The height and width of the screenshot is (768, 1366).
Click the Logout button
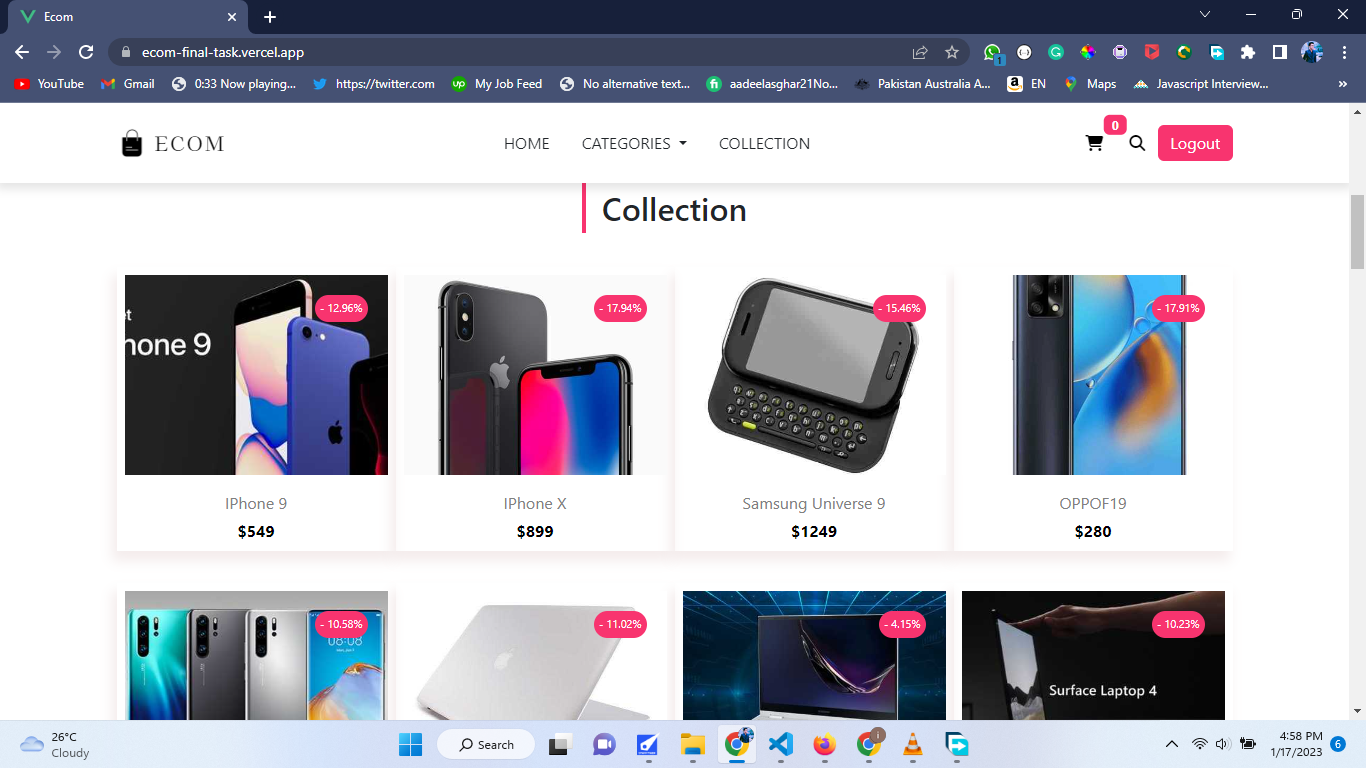(1195, 143)
